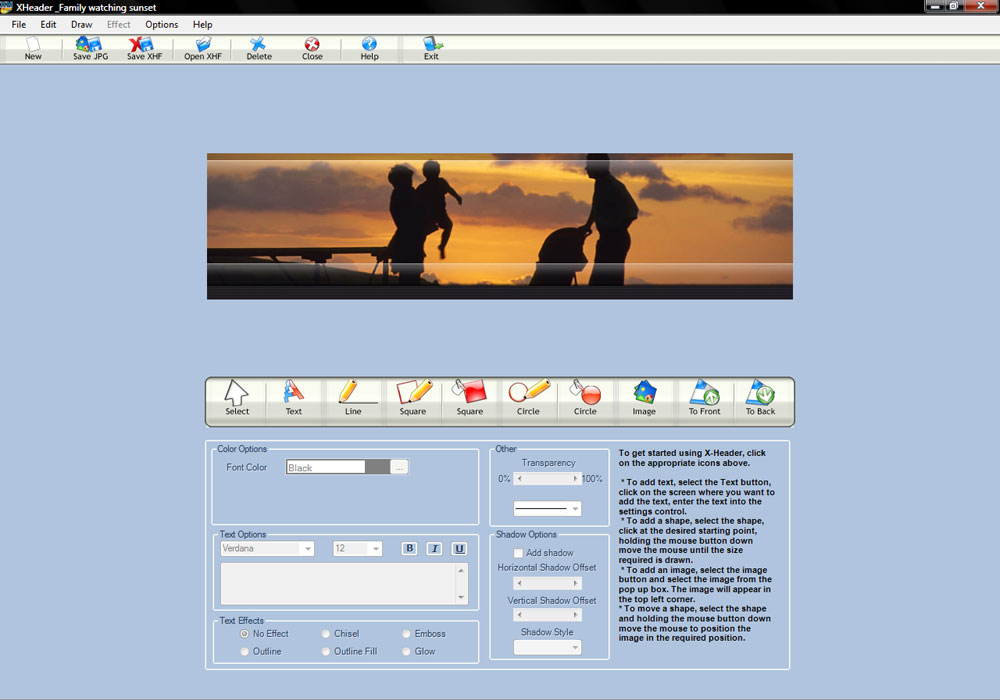Click the New document toolbar icon
The height and width of the screenshot is (700, 1000).
[x=33, y=48]
